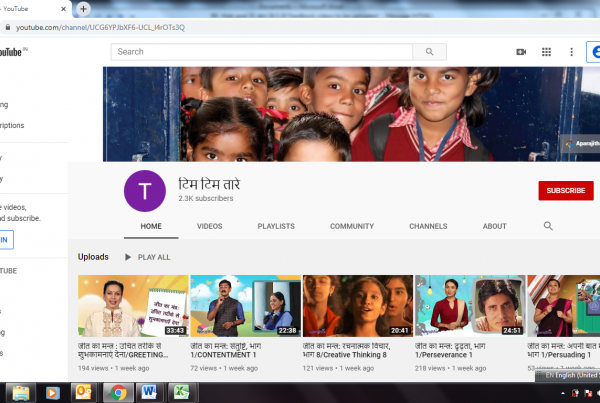600x403 pixels.
Task: Close the YouTube browser tab
Action: coord(64,9)
